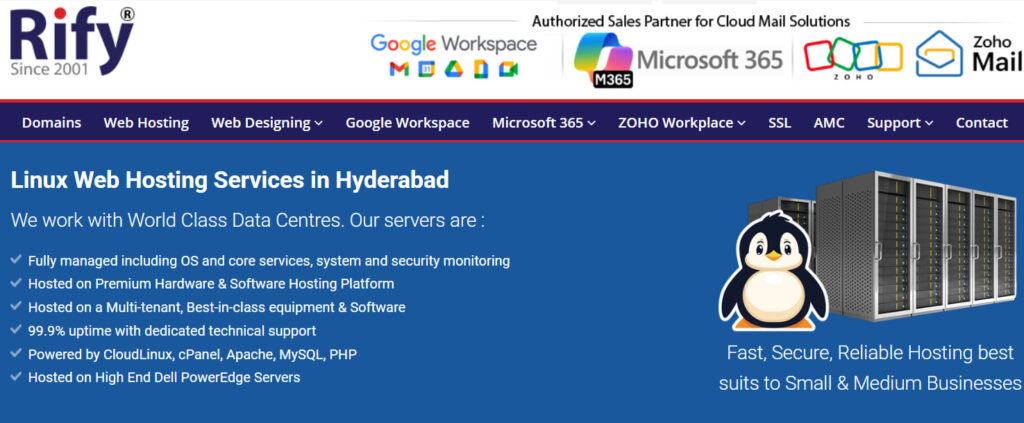This screenshot has height=423, width=1024.
Task: Click checkmark beside 'Hosted on Premium Hardware'
Action: 16,283
